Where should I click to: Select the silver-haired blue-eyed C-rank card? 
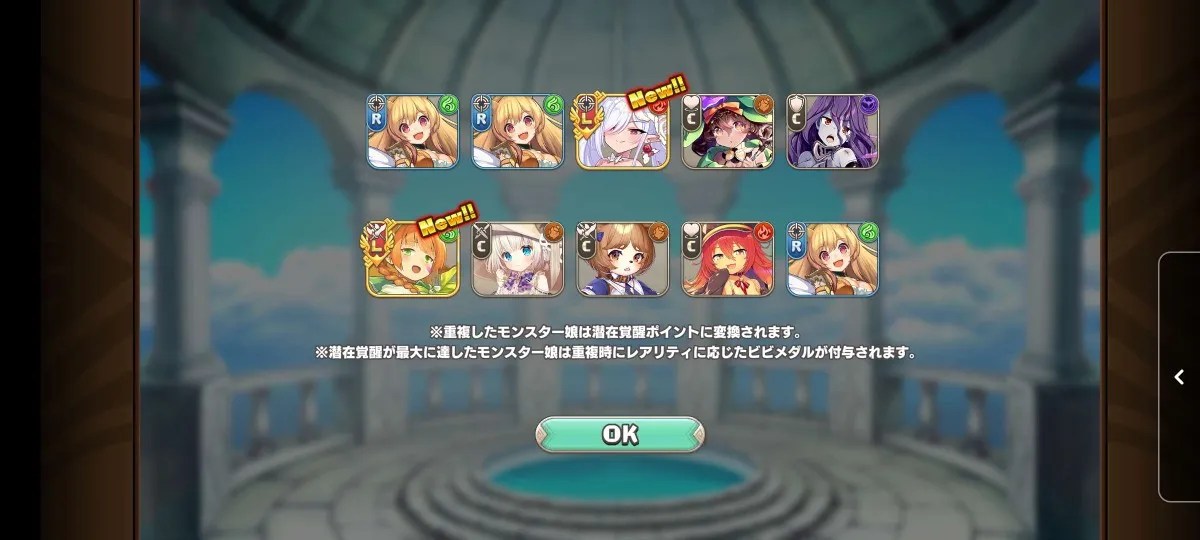[x=517, y=259]
